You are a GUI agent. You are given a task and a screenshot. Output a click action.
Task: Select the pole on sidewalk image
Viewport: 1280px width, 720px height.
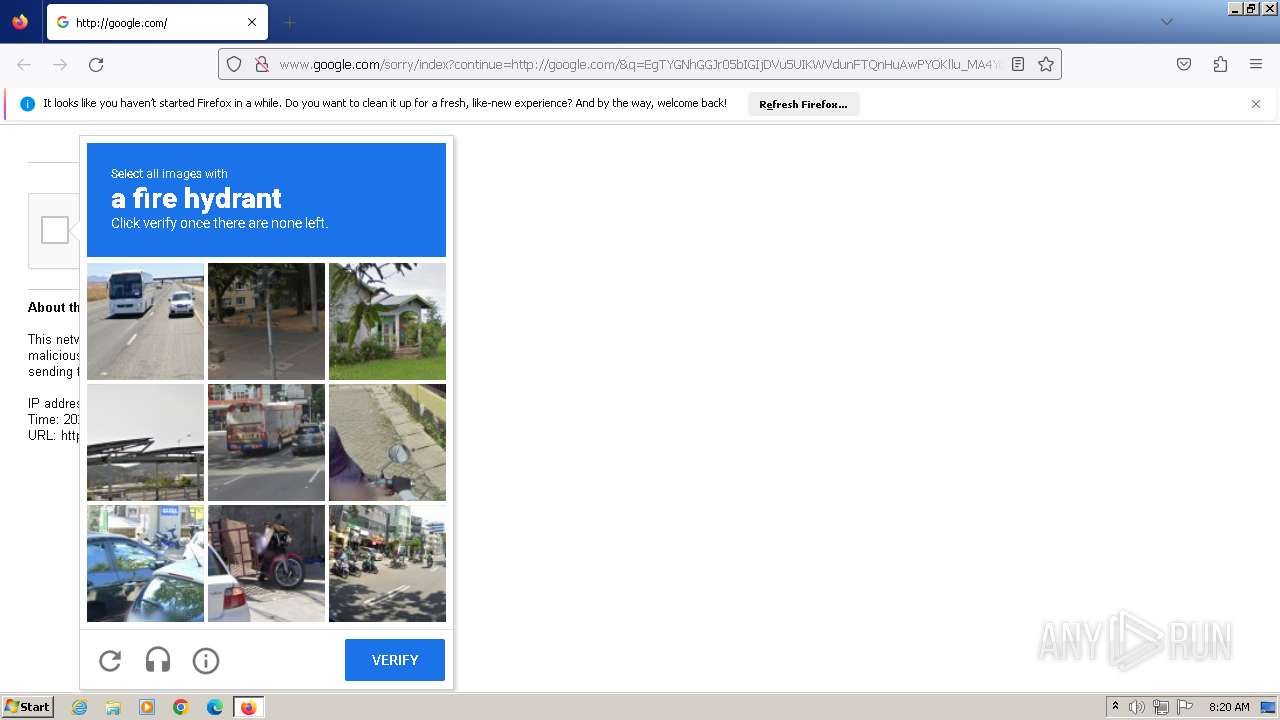(266, 321)
